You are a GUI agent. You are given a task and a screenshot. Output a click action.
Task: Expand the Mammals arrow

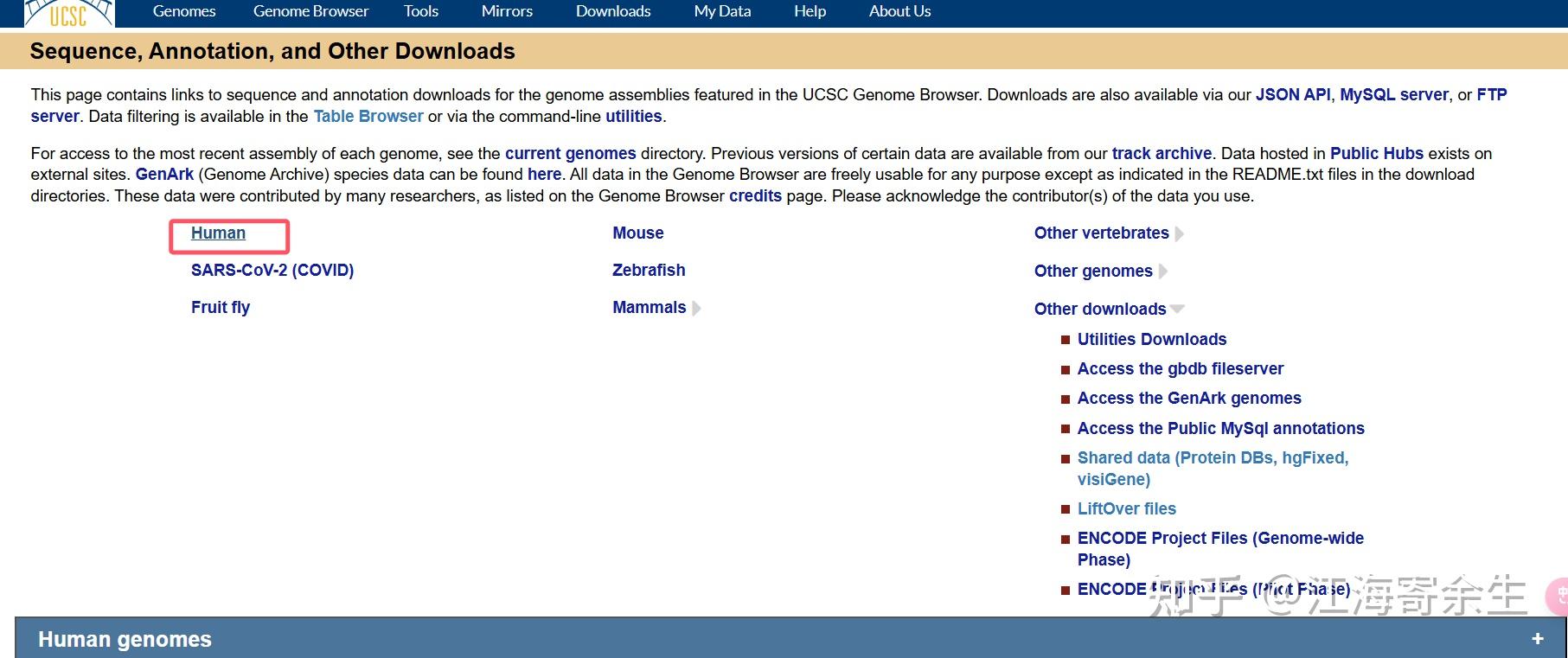click(x=696, y=308)
